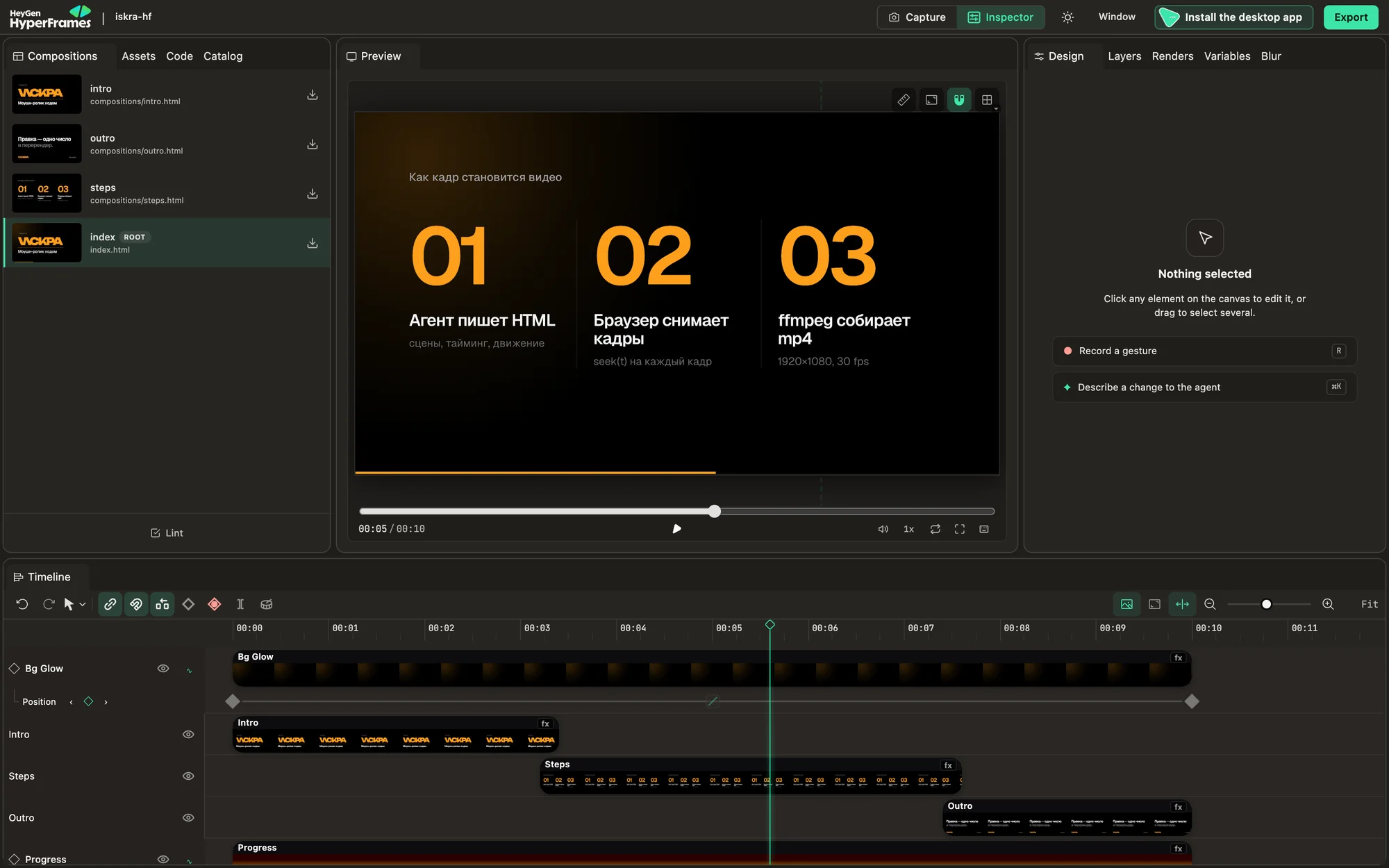This screenshot has height=868, width=1389.
Task: Download the intro composition
Action: pos(313,94)
